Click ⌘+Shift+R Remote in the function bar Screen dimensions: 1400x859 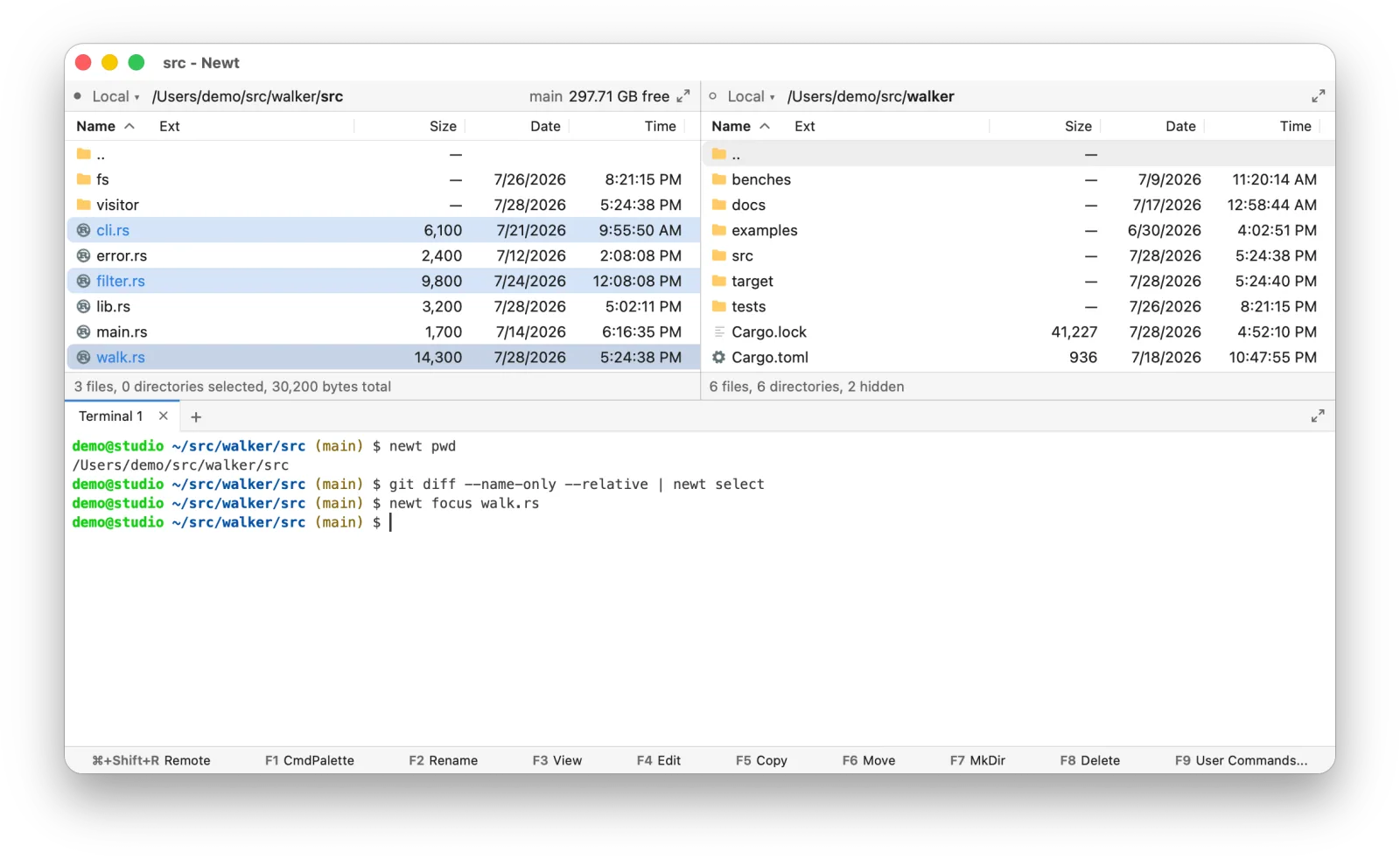151,760
